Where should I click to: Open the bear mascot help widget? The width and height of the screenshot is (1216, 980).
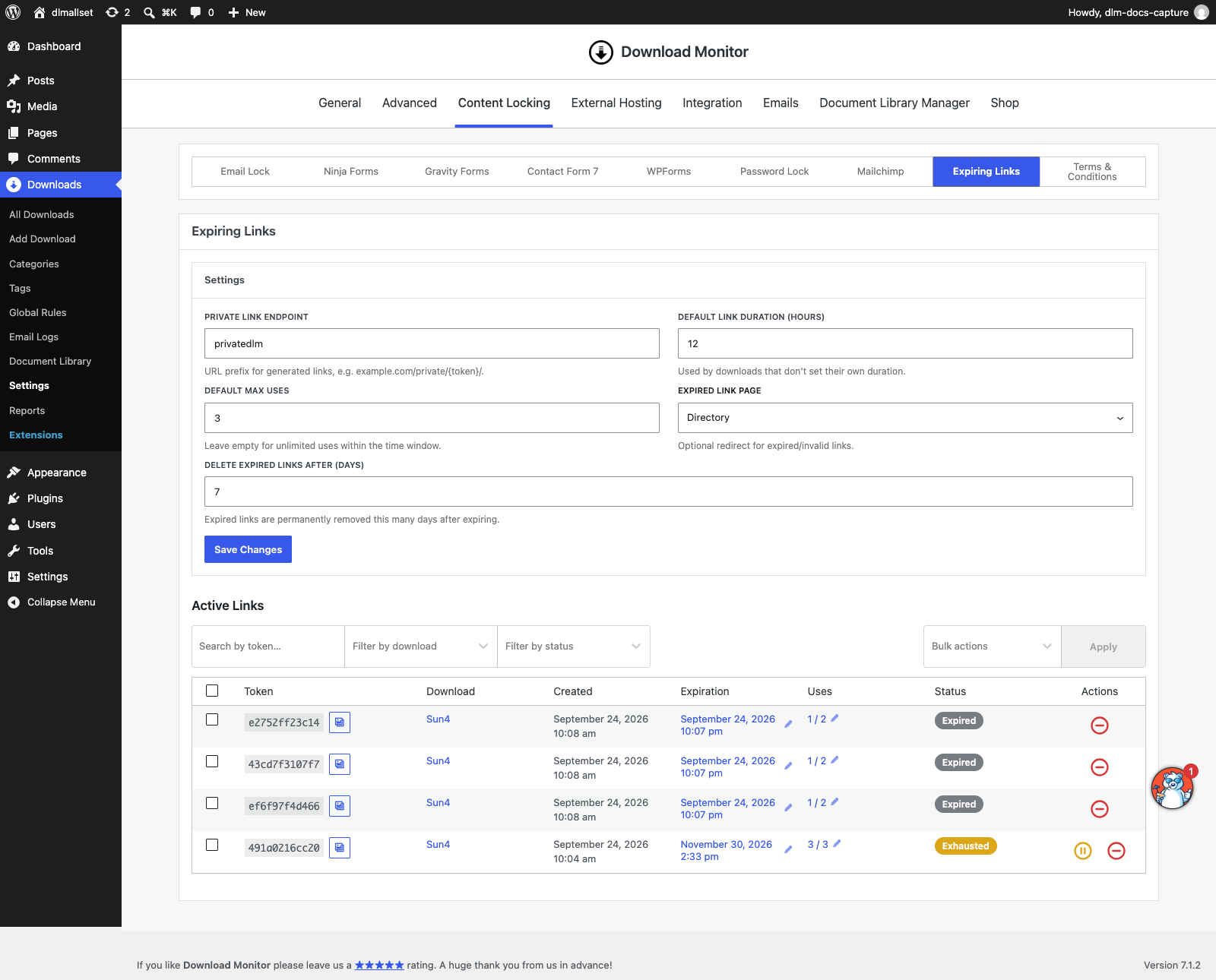click(1173, 788)
